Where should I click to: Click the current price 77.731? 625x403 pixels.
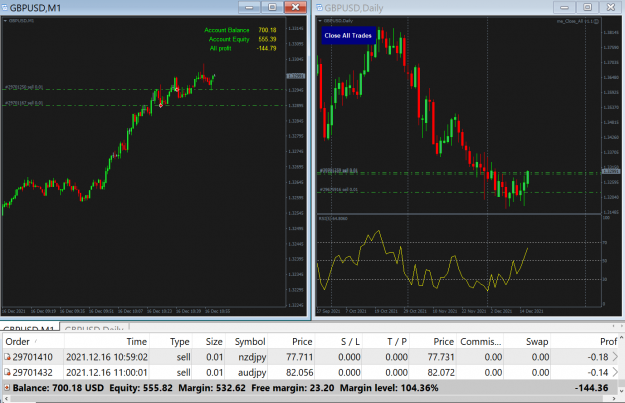[x=441, y=357]
